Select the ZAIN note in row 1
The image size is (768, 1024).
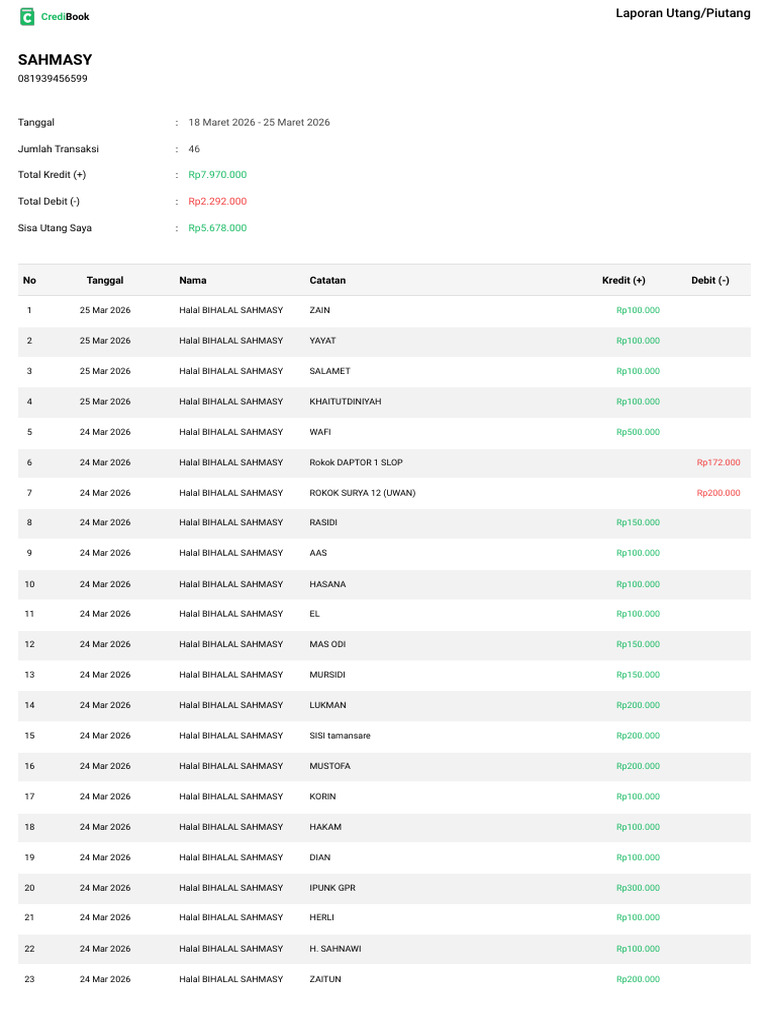tap(319, 310)
